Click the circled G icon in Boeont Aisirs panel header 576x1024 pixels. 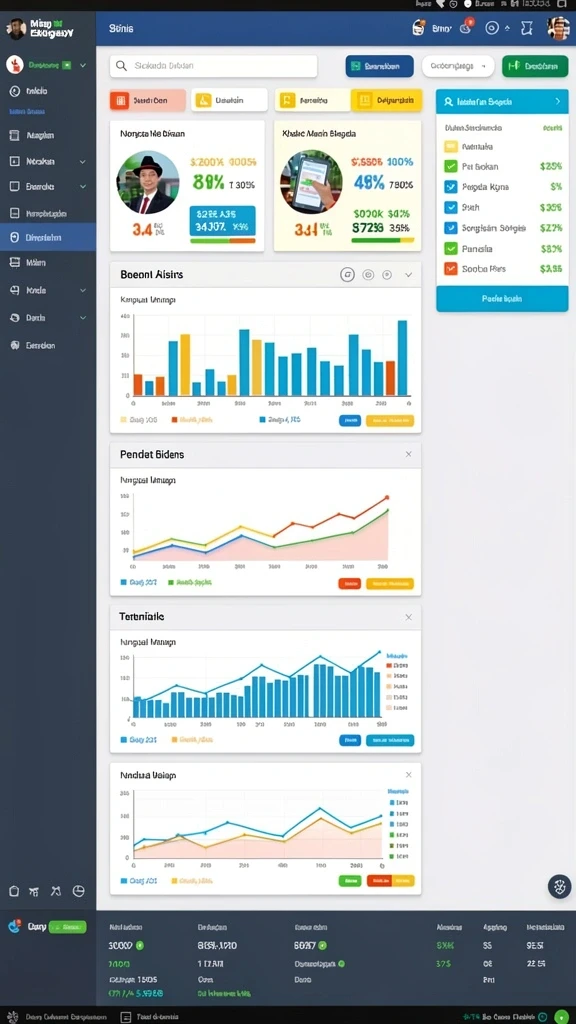click(x=347, y=275)
